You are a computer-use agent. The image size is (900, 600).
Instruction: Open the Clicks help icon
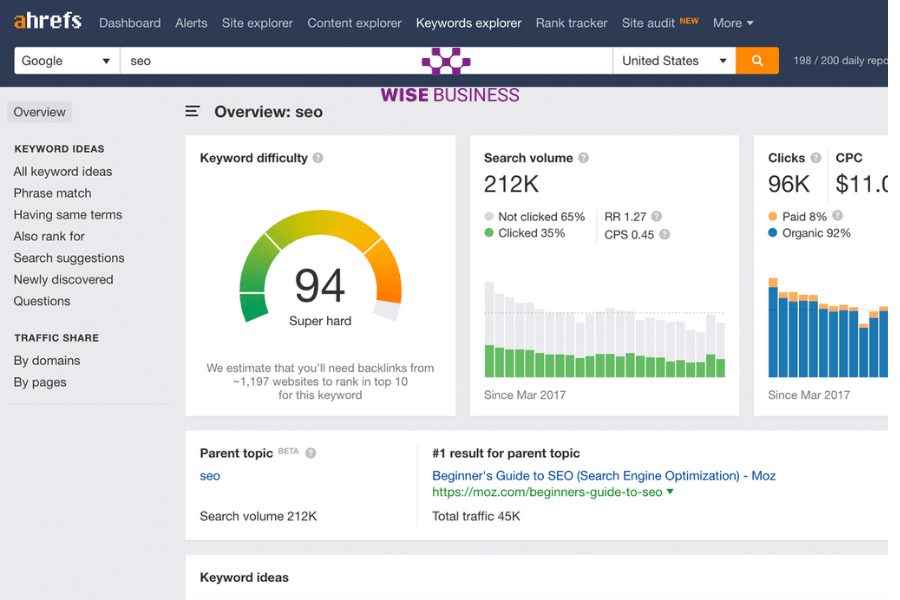816,158
